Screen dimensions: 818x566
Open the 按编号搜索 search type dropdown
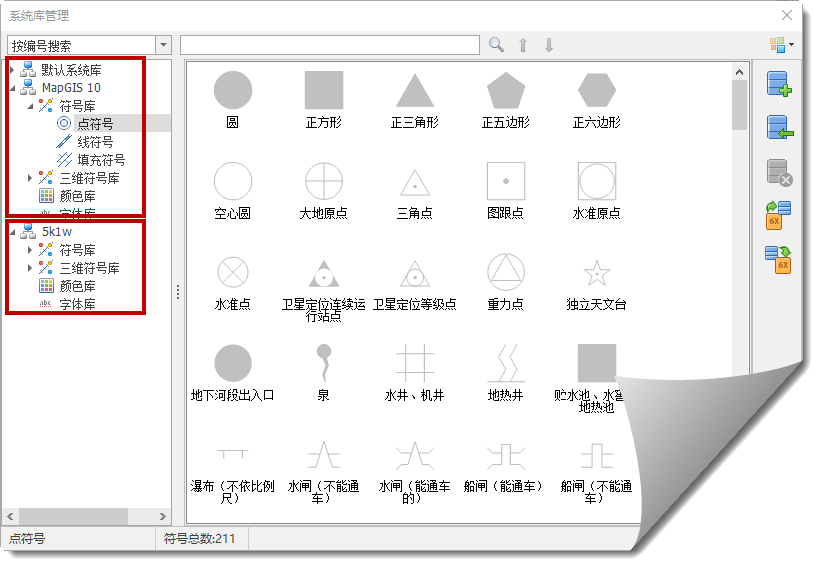[x=164, y=45]
